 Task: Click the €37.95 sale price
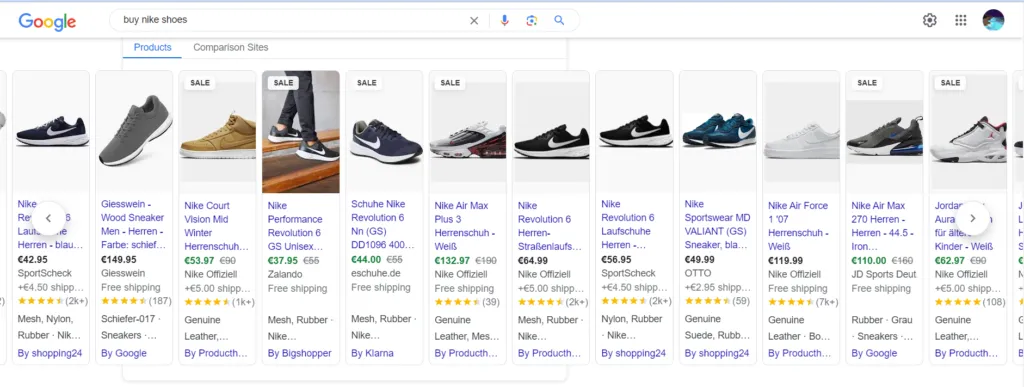pos(283,260)
